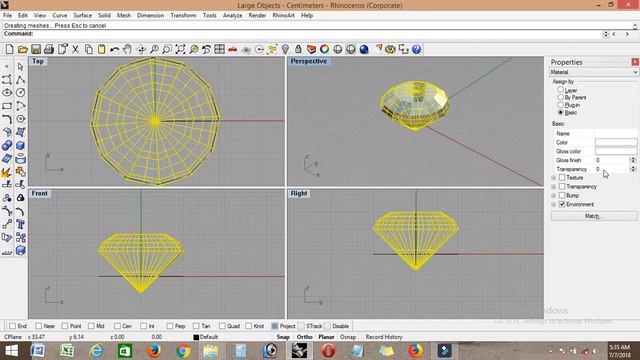Image resolution: width=640 pixels, height=360 pixels.
Task: Open the Top viewport title menu
Action: tap(38, 61)
